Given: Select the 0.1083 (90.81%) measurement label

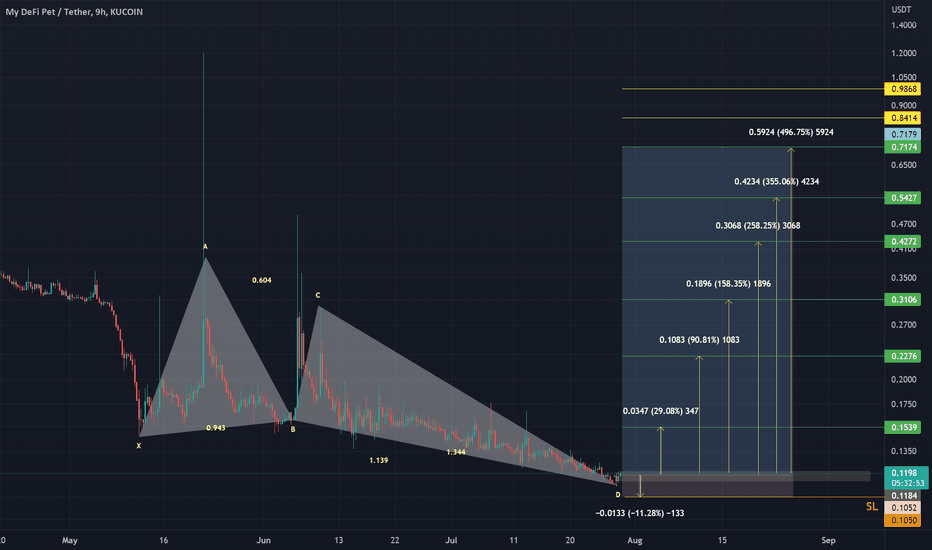Looking at the screenshot, I should 699,340.
